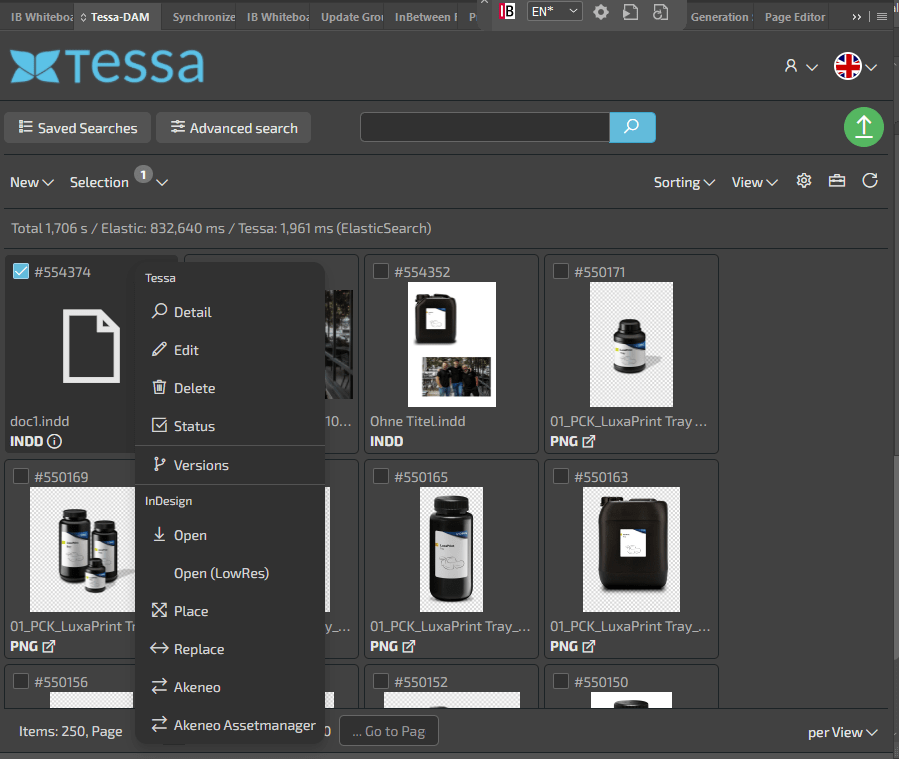The width and height of the screenshot is (899, 759).
Task: Click the briefcase icon in toolbar
Action: [x=837, y=181]
